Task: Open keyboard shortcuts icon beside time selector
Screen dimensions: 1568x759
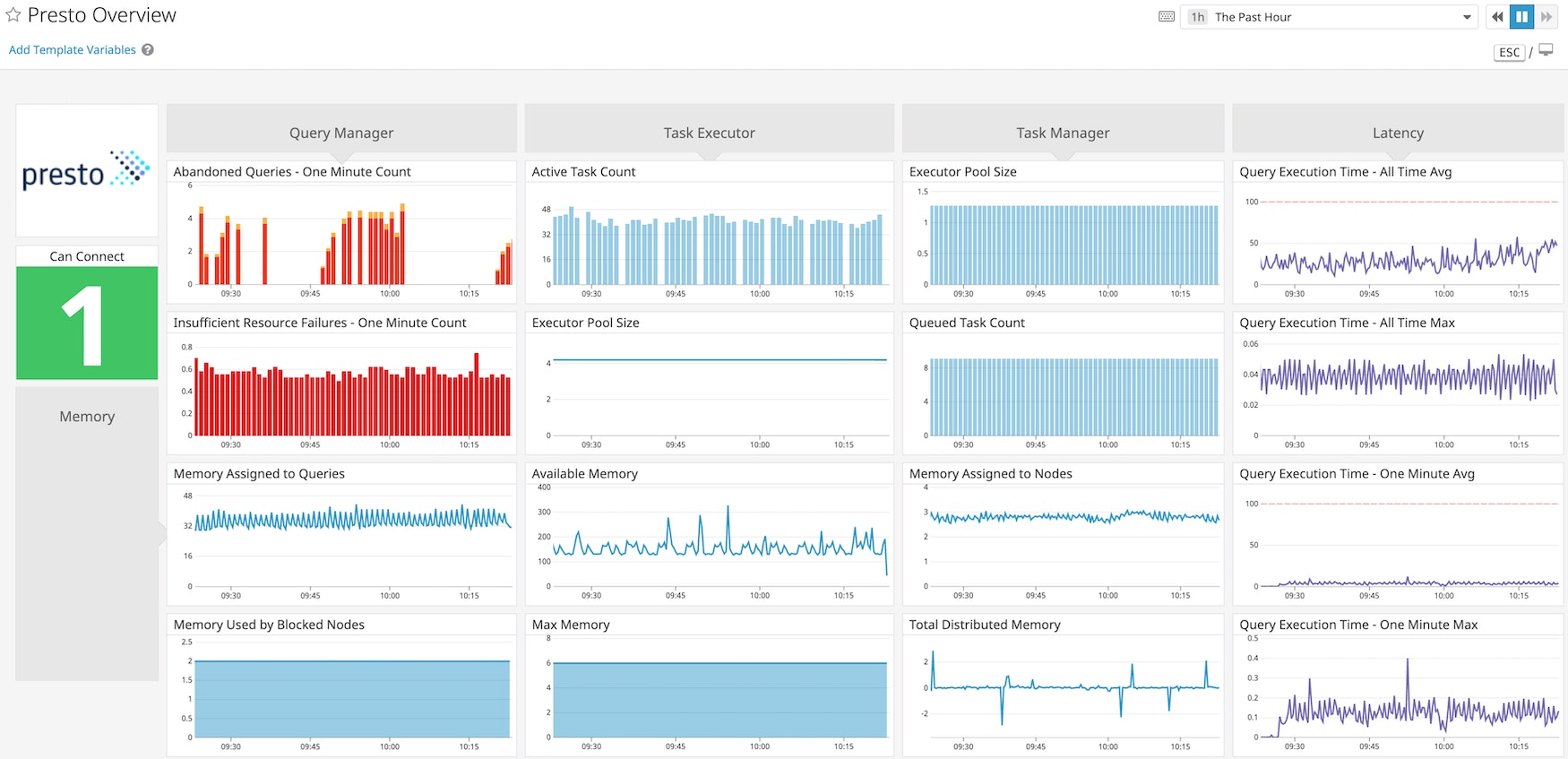Action: pyautogui.click(x=1166, y=17)
